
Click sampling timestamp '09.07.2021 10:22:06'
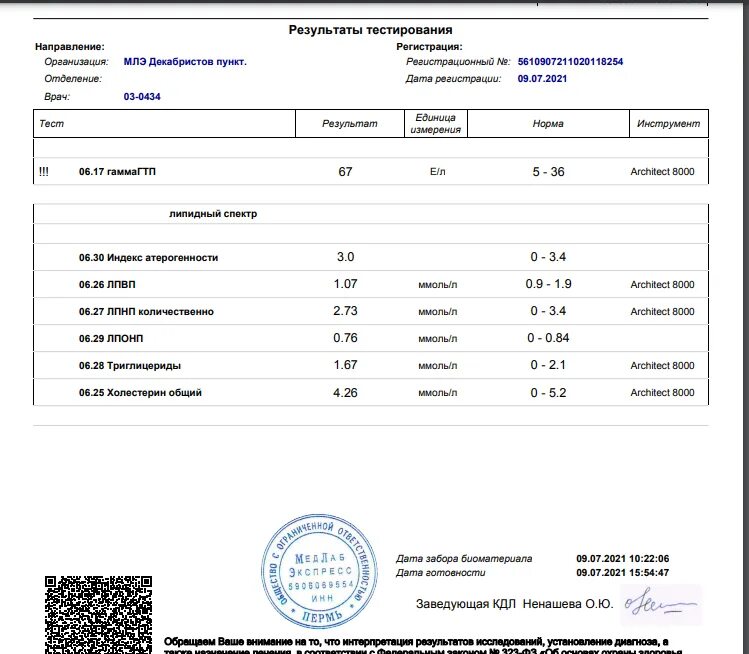622,558
